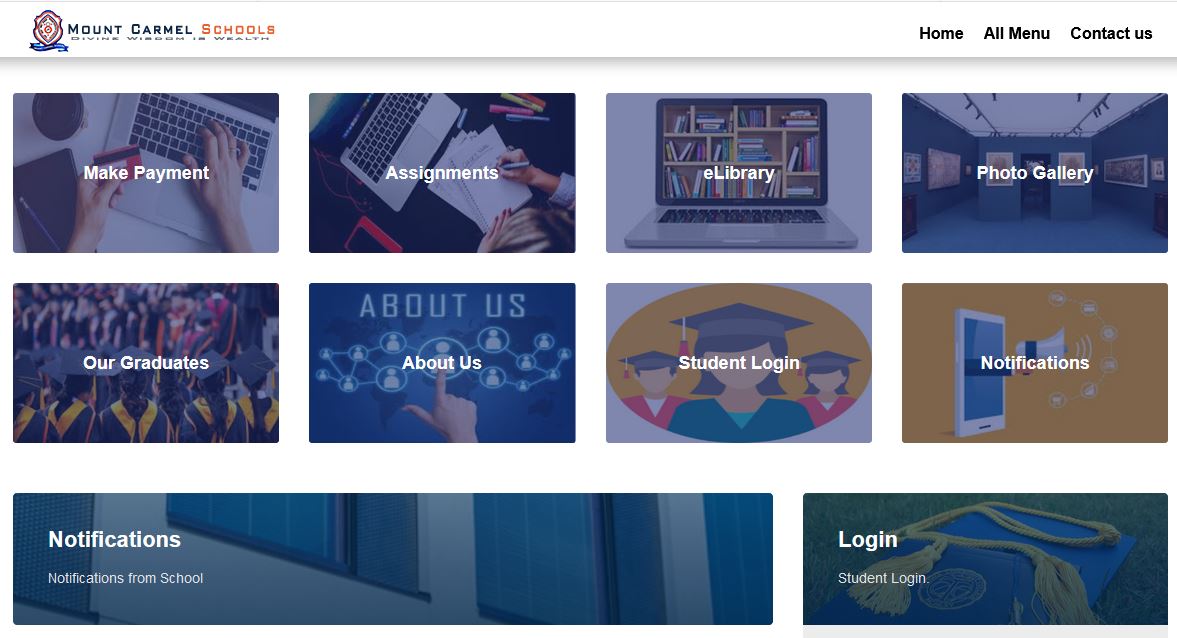1177x638 pixels.
Task: Click the 'Notifications from School' subtitle text
Action: (125, 578)
